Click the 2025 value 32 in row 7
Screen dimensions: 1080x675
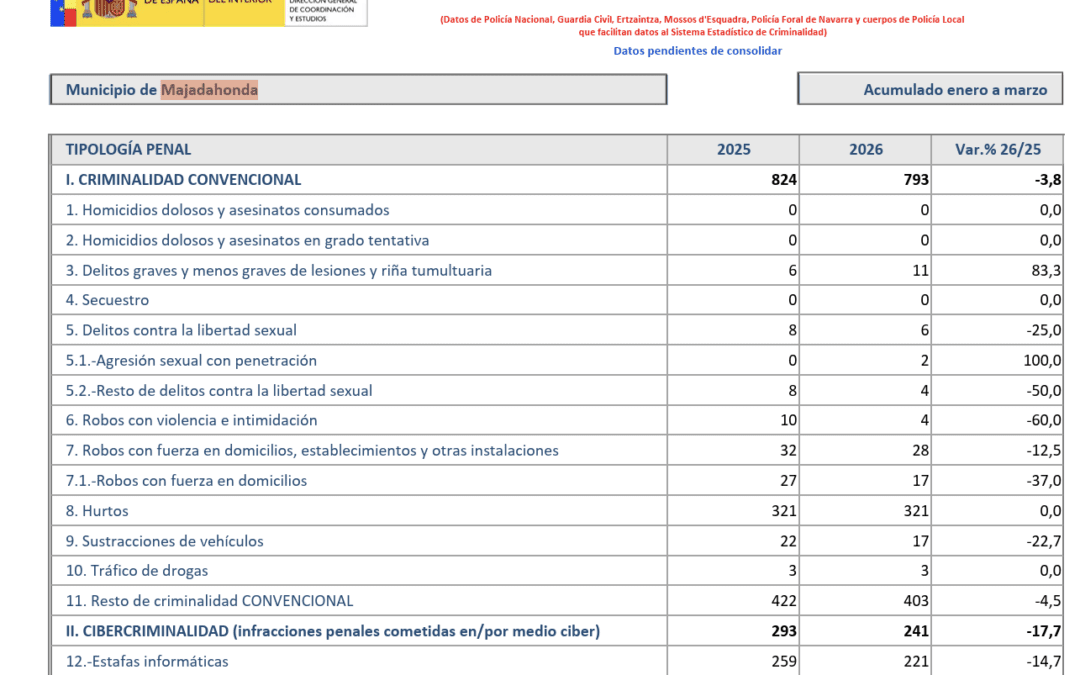[789, 450]
